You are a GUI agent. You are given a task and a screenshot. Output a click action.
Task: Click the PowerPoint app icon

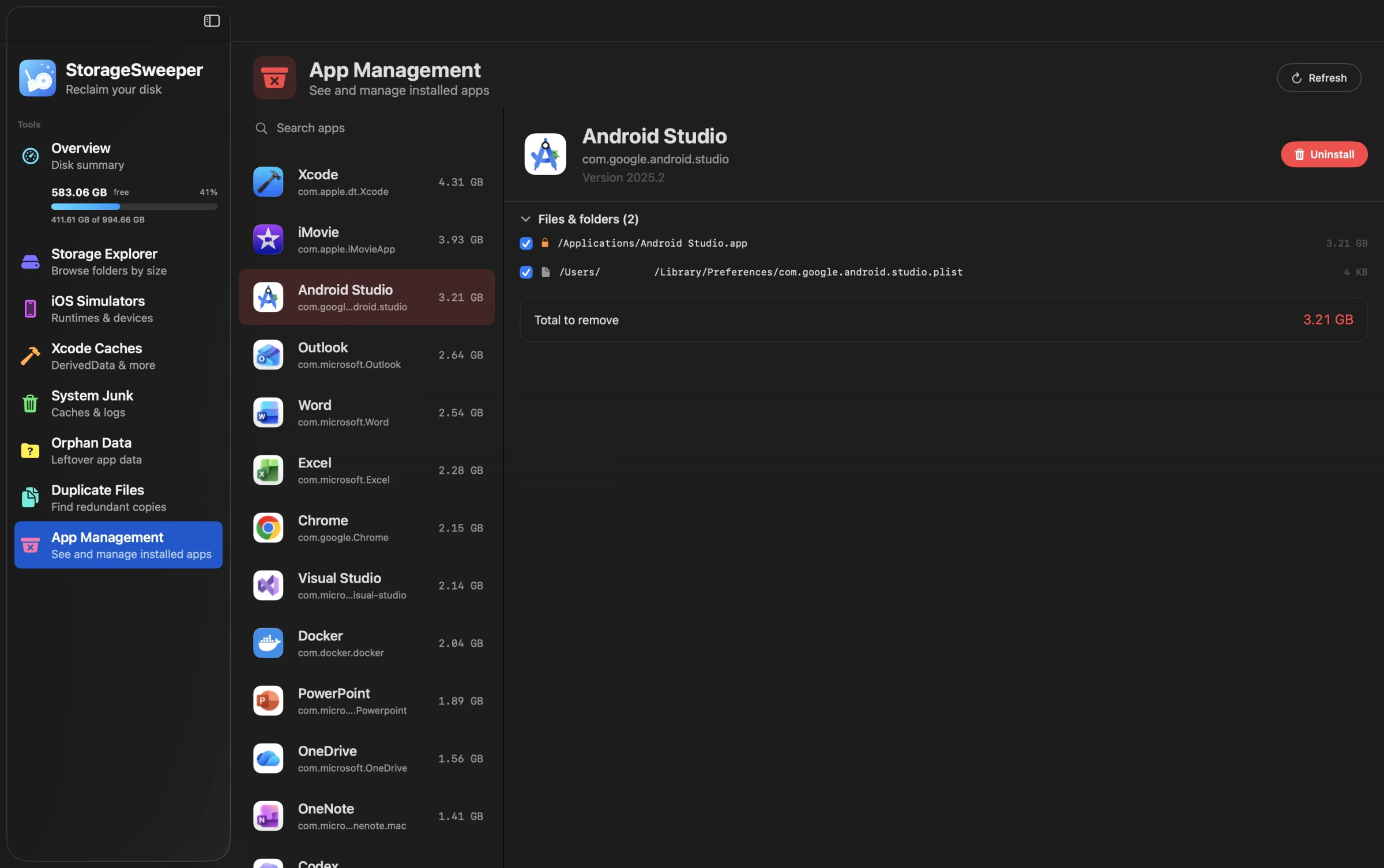pos(268,701)
